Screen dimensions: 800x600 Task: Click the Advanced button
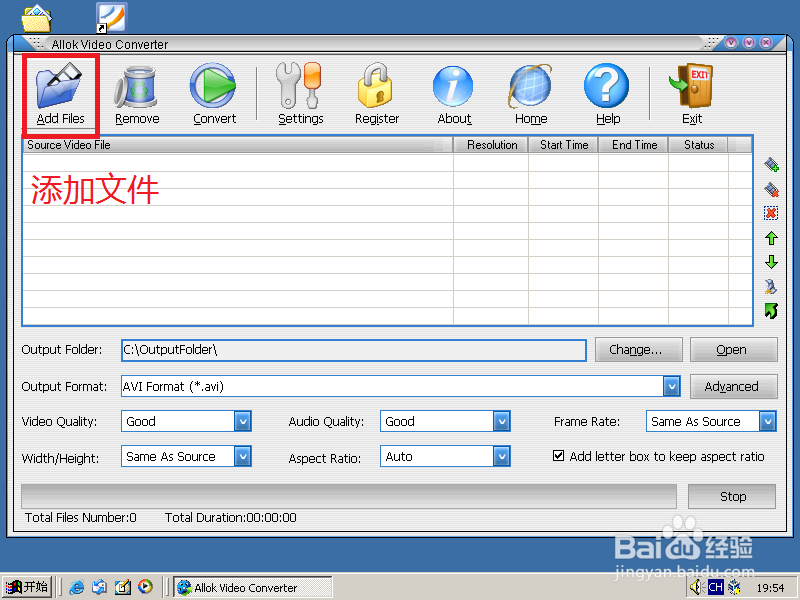click(733, 386)
